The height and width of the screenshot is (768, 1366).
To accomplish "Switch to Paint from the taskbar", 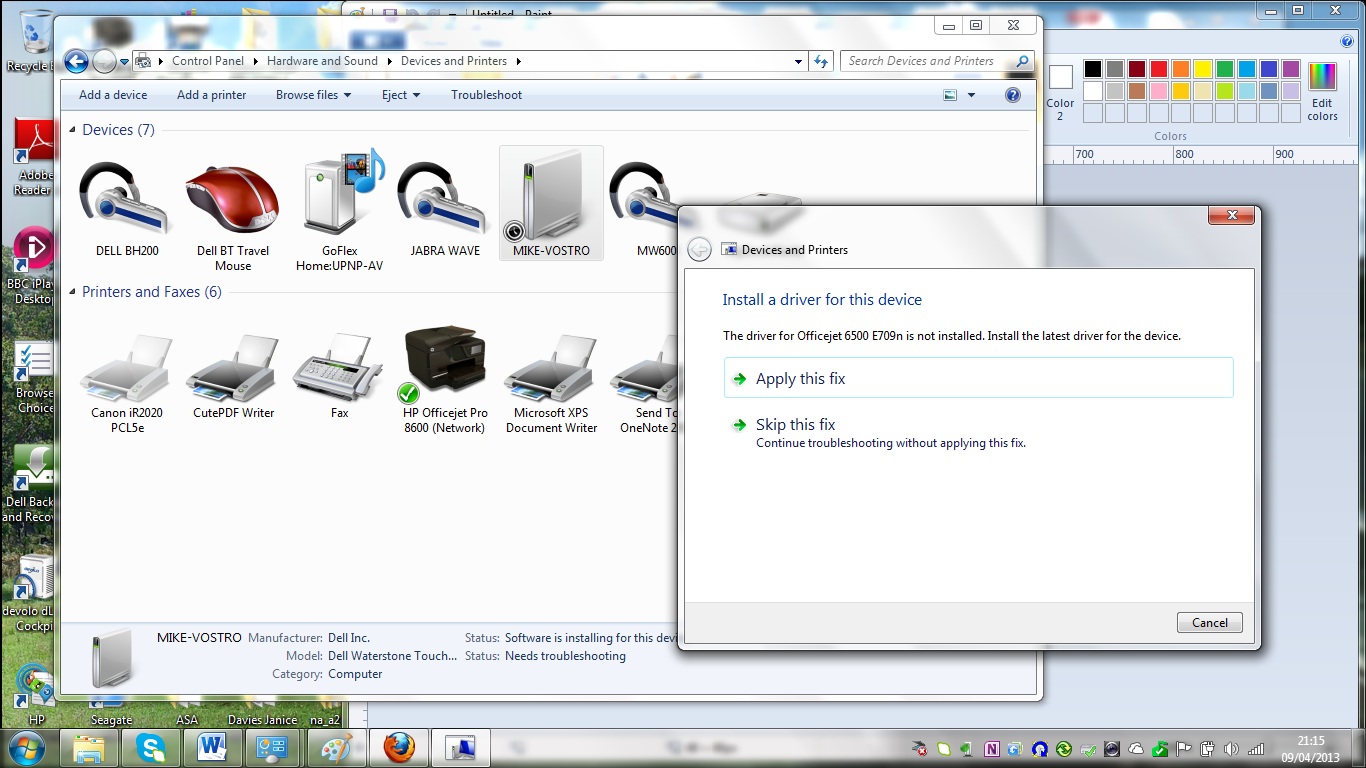I will pyautogui.click(x=336, y=748).
